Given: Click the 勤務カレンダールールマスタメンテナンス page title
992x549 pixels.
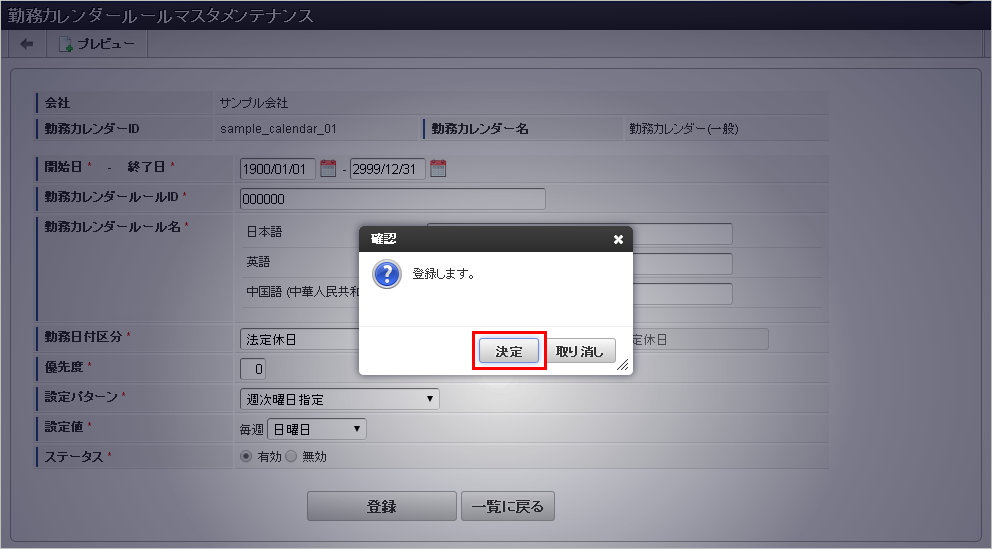Looking at the screenshot, I should point(161,15).
